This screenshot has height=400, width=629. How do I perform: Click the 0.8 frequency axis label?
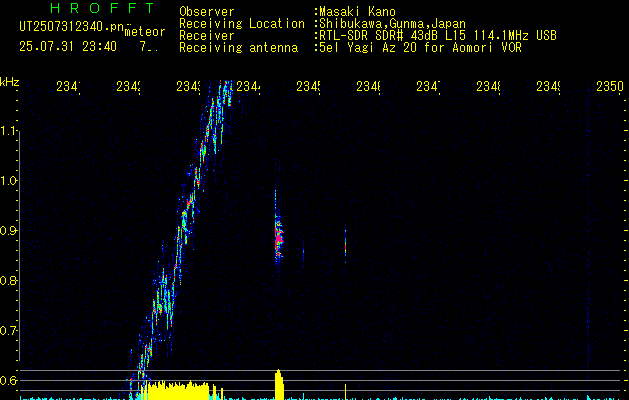pyautogui.click(x=10, y=280)
